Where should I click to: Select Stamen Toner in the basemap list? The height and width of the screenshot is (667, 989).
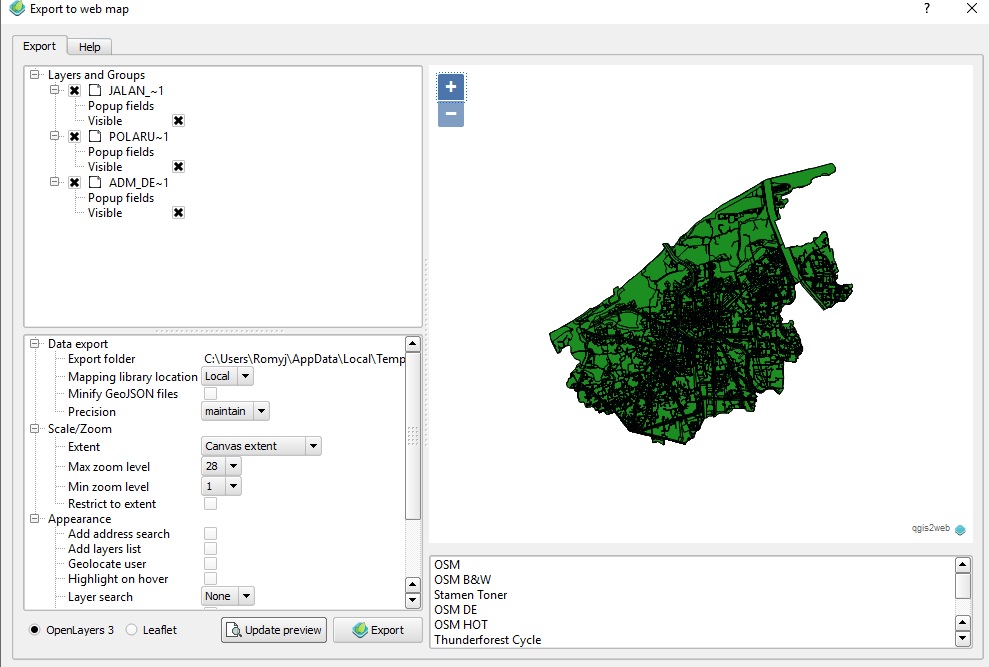[x=471, y=594]
